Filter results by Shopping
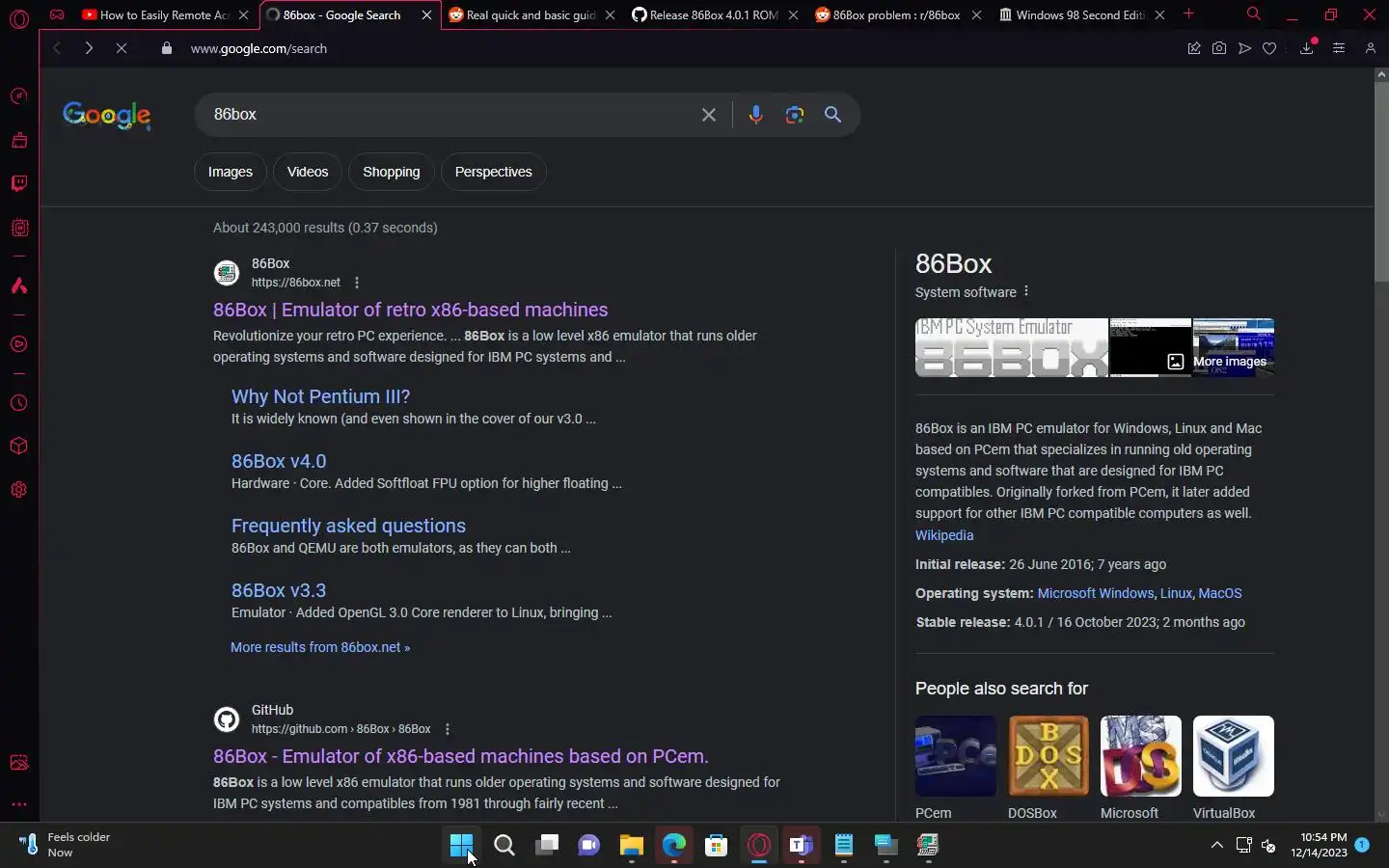This screenshot has height=868, width=1389. (x=391, y=172)
